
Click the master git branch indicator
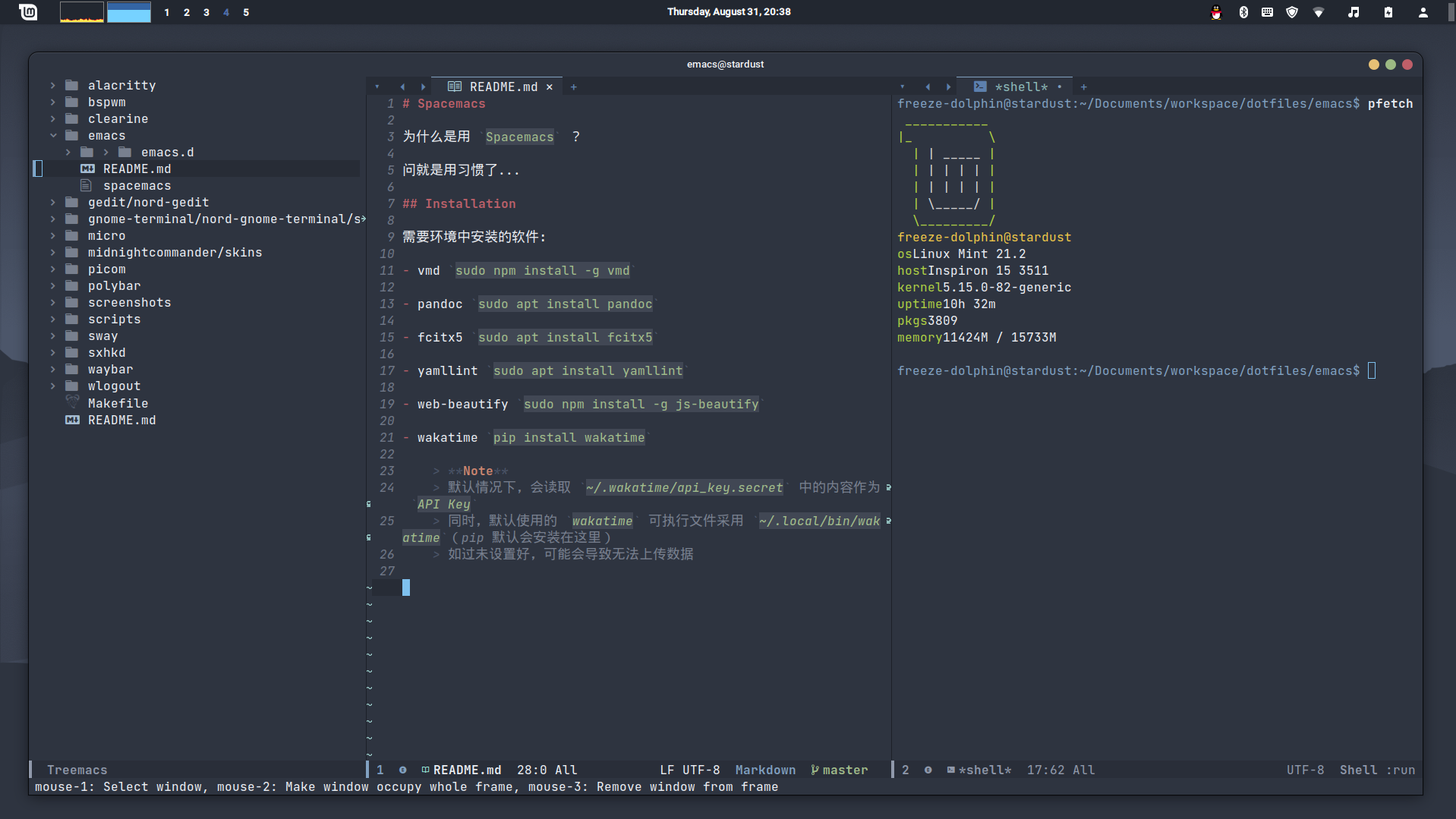840,770
